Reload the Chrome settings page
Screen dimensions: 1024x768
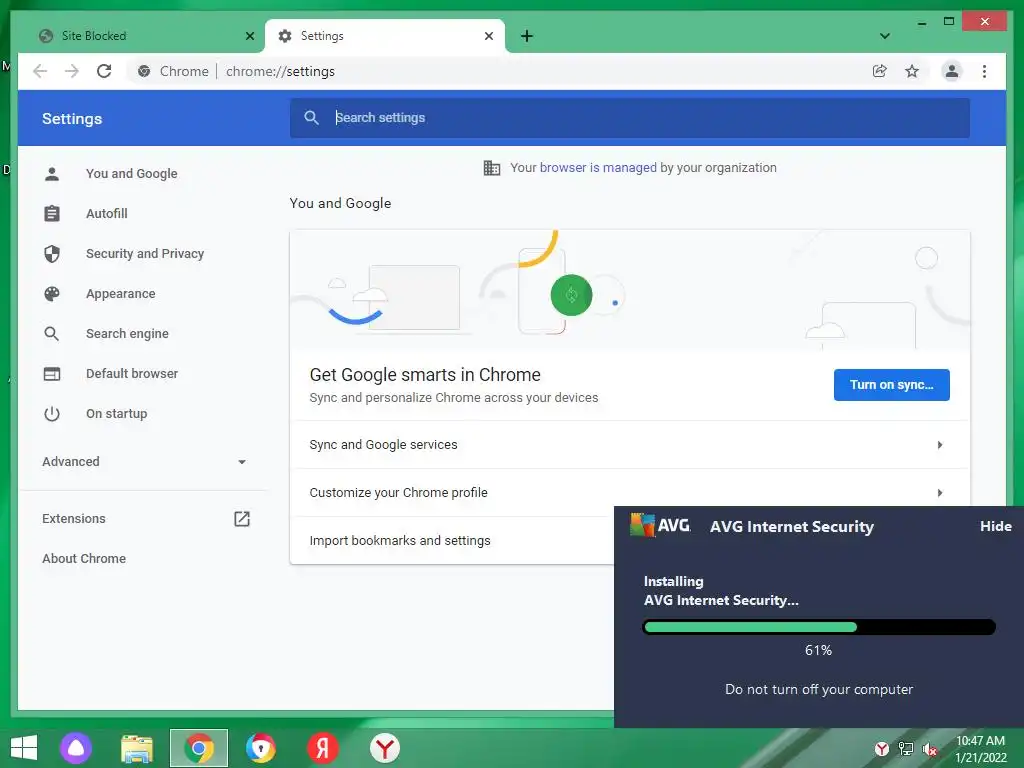point(104,71)
